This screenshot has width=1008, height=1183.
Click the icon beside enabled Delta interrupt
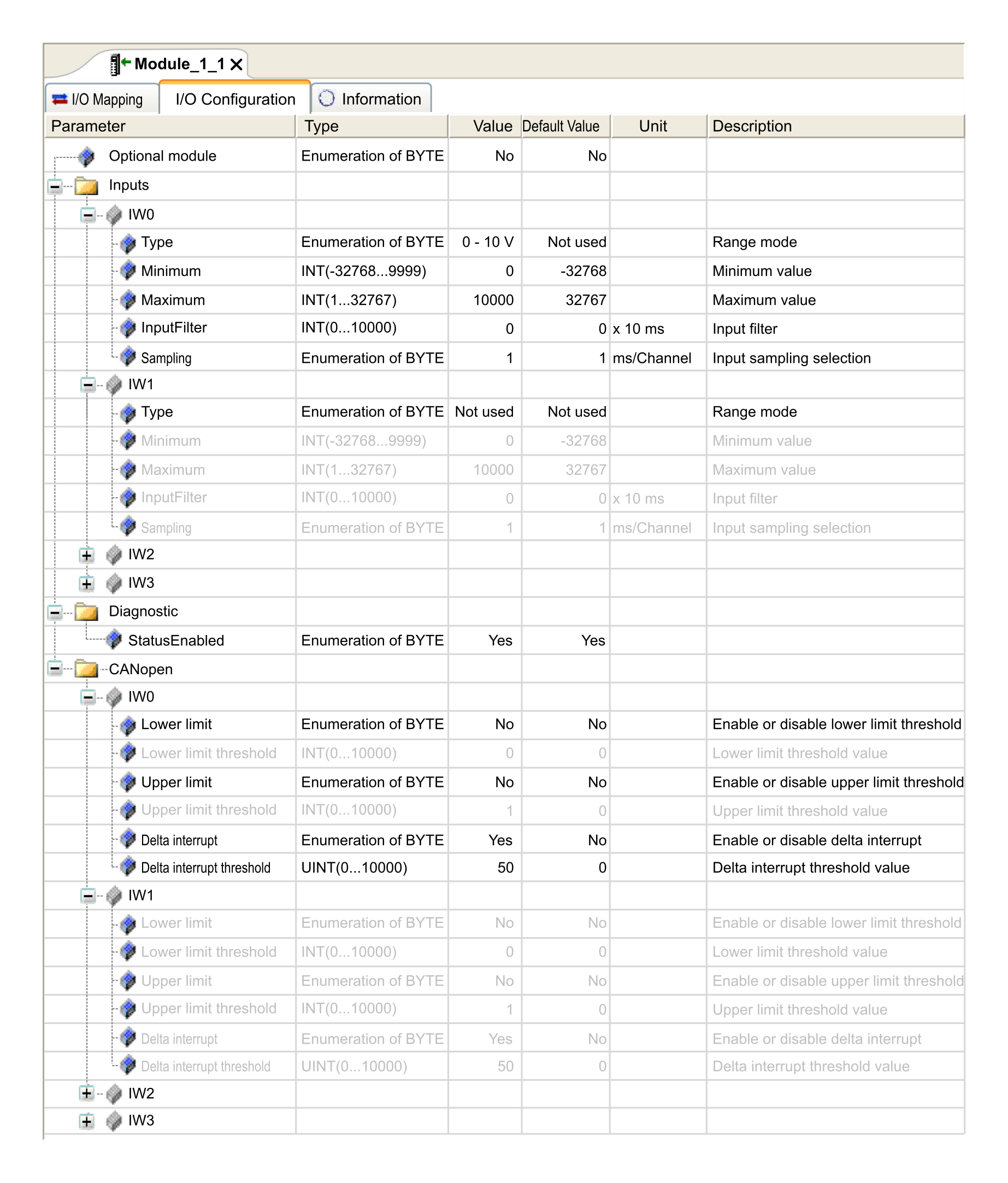tap(128, 839)
